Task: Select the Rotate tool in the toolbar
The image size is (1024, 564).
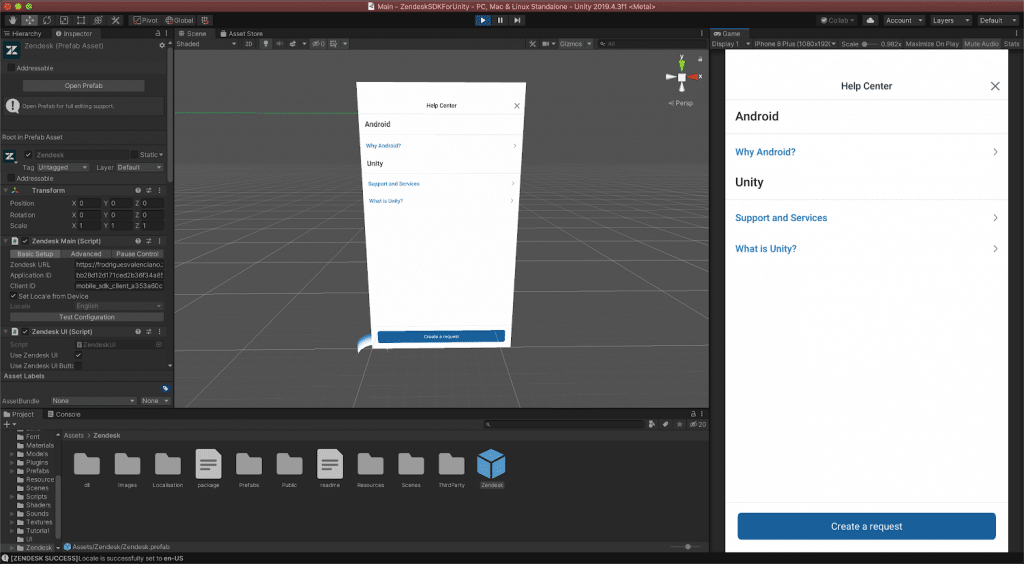Action: (47, 20)
